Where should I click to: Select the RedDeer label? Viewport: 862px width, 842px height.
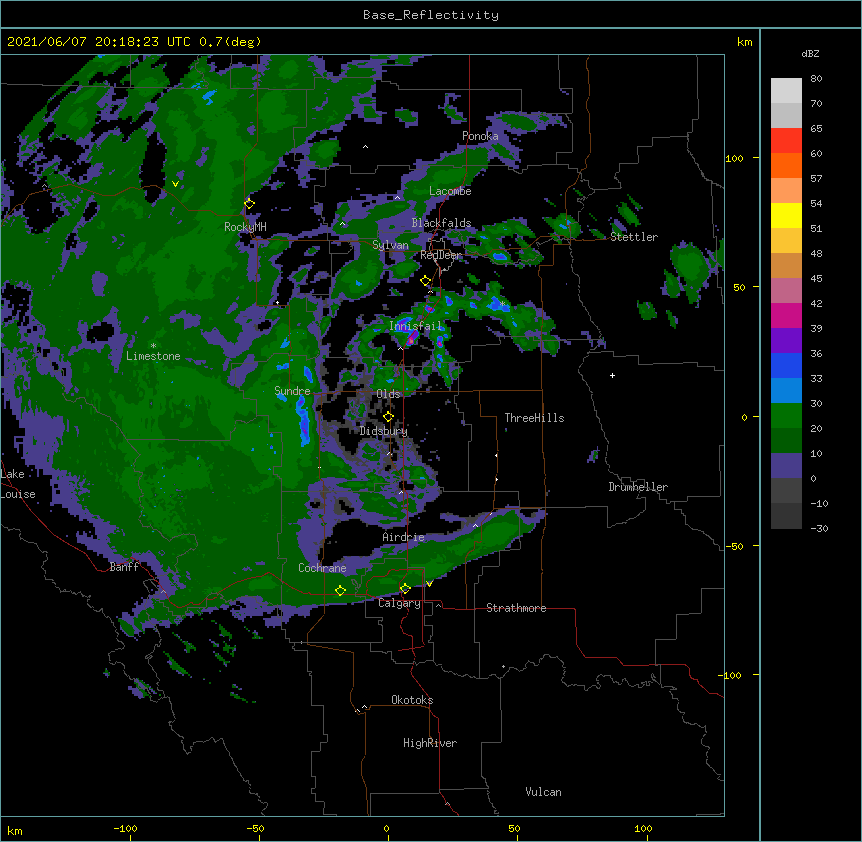pos(441,255)
